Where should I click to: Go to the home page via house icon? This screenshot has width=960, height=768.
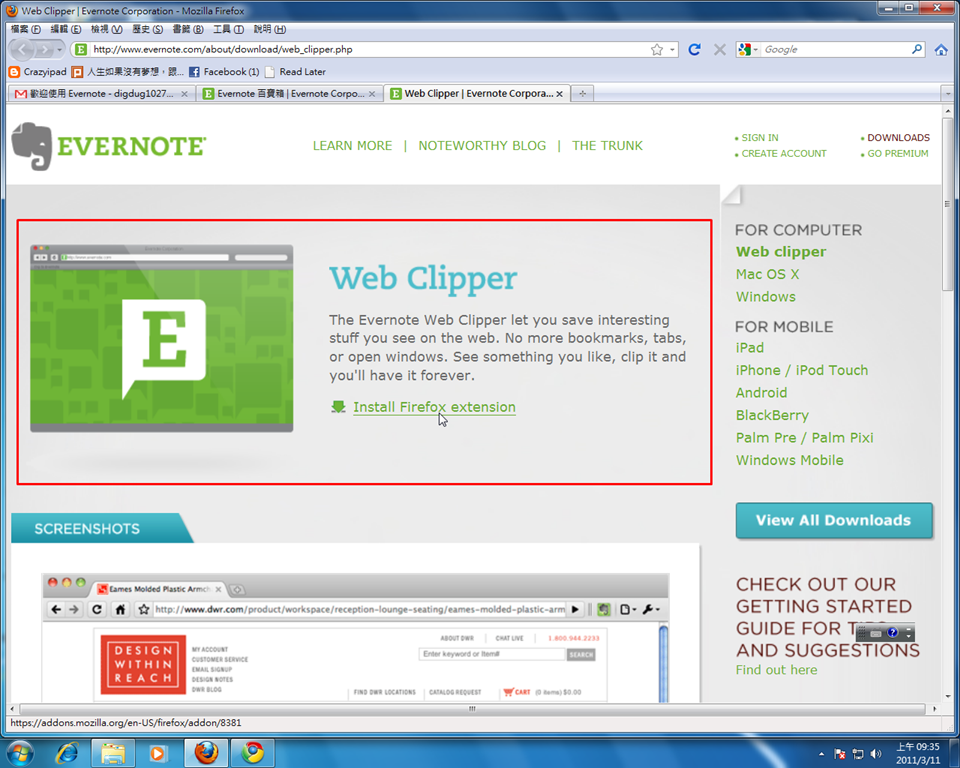pos(941,50)
